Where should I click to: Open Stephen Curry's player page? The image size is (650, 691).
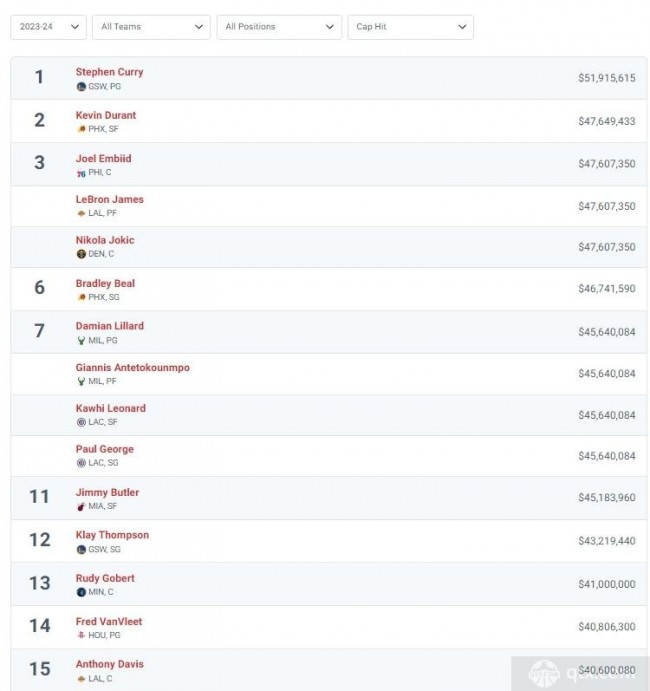(109, 72)
